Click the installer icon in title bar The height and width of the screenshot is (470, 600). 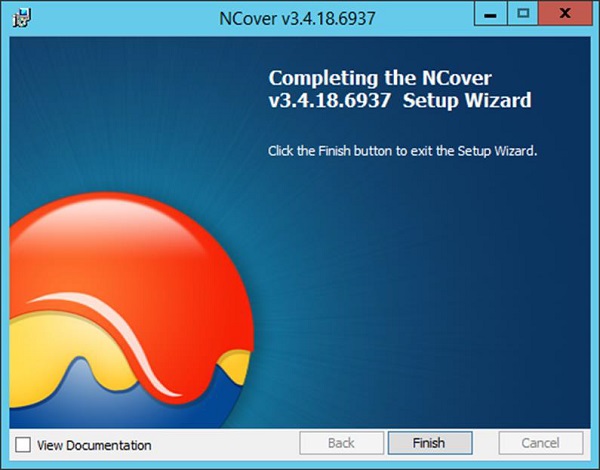point(21,18)
